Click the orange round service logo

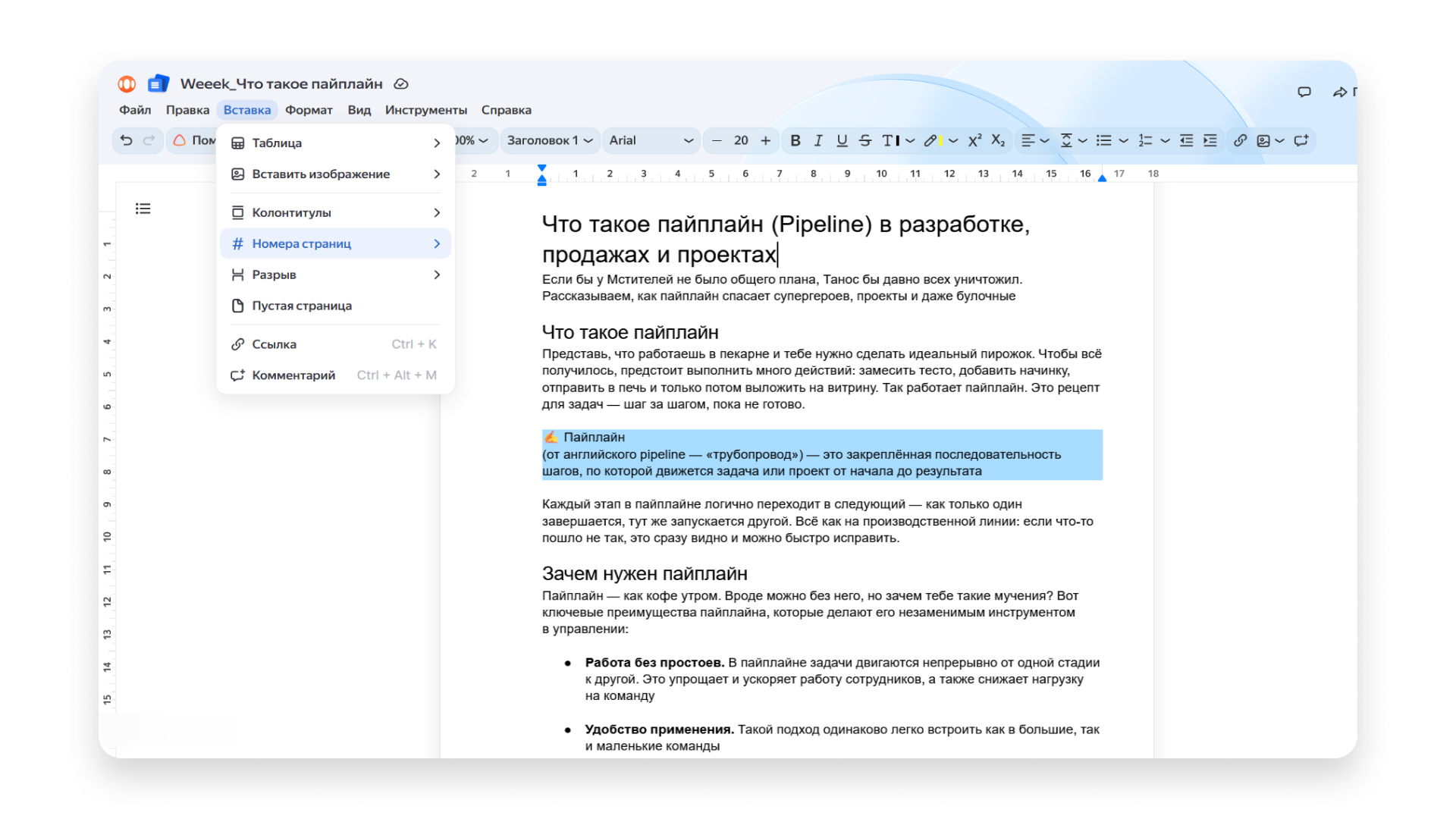pyautogui.click(x=127, y=83)
